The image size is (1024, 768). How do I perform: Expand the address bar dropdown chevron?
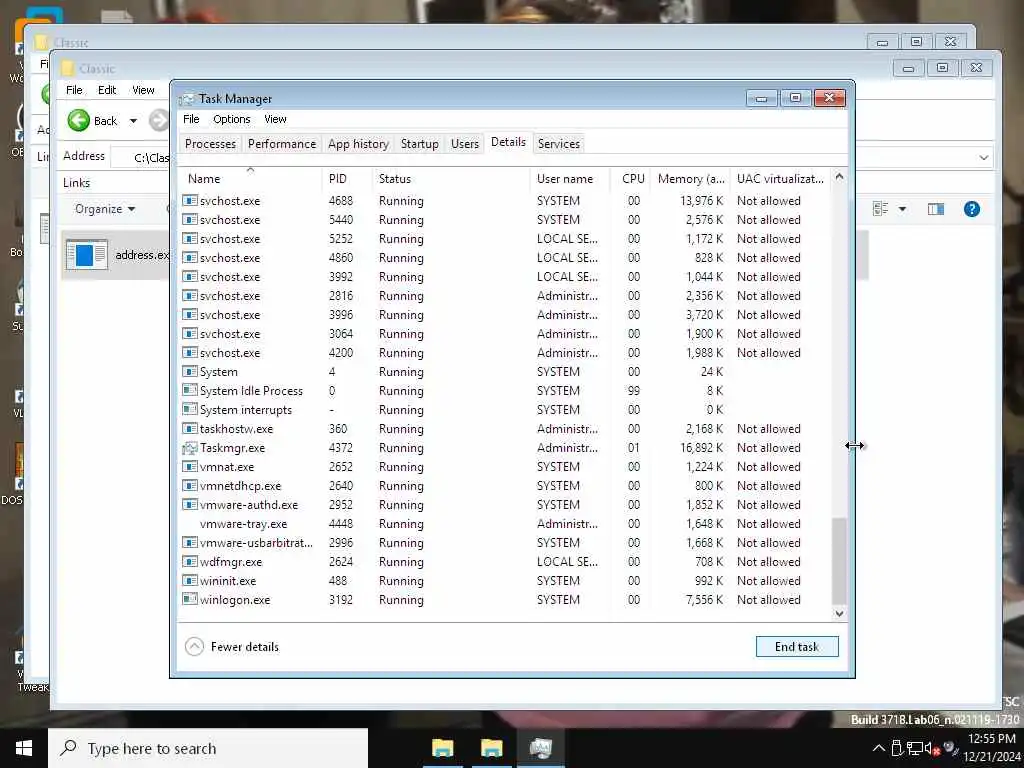click(984, 158)
